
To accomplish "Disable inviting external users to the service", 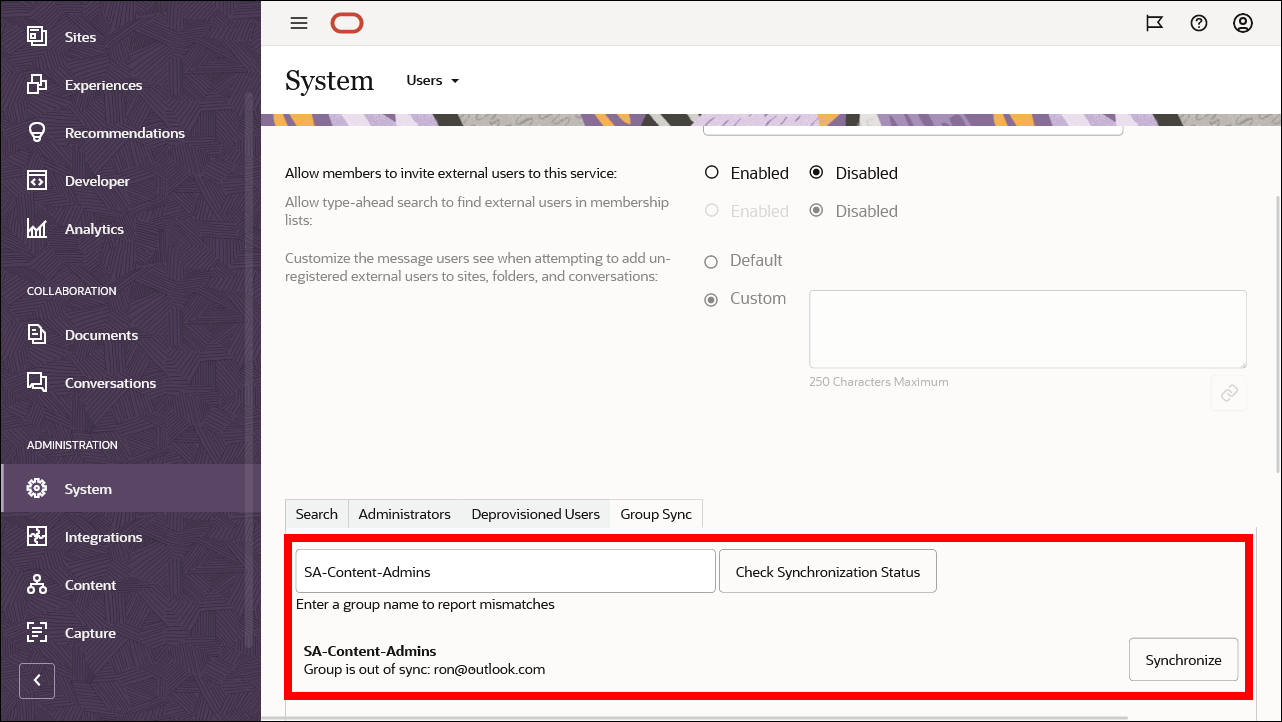I will (816, 172).
